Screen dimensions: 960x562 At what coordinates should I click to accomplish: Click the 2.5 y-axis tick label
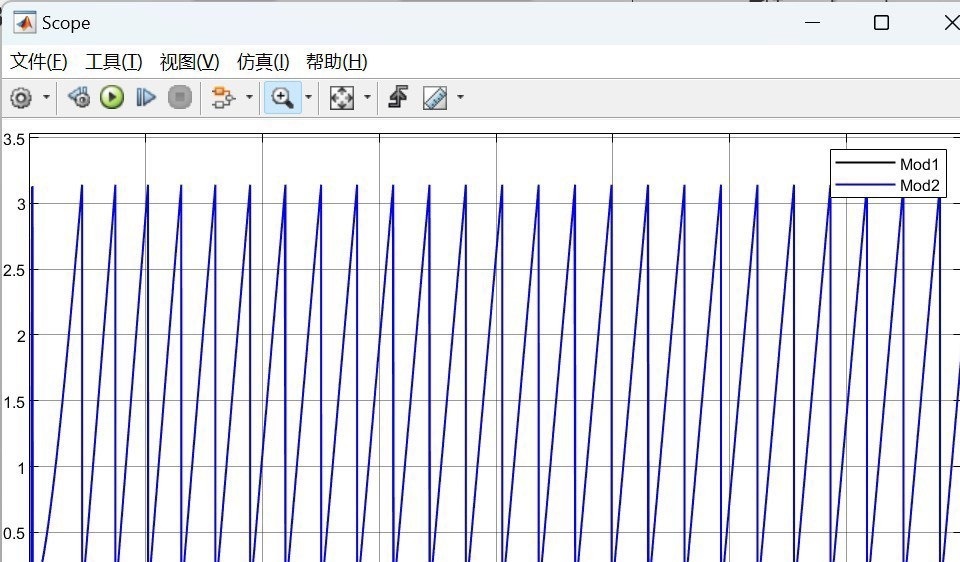14,271
